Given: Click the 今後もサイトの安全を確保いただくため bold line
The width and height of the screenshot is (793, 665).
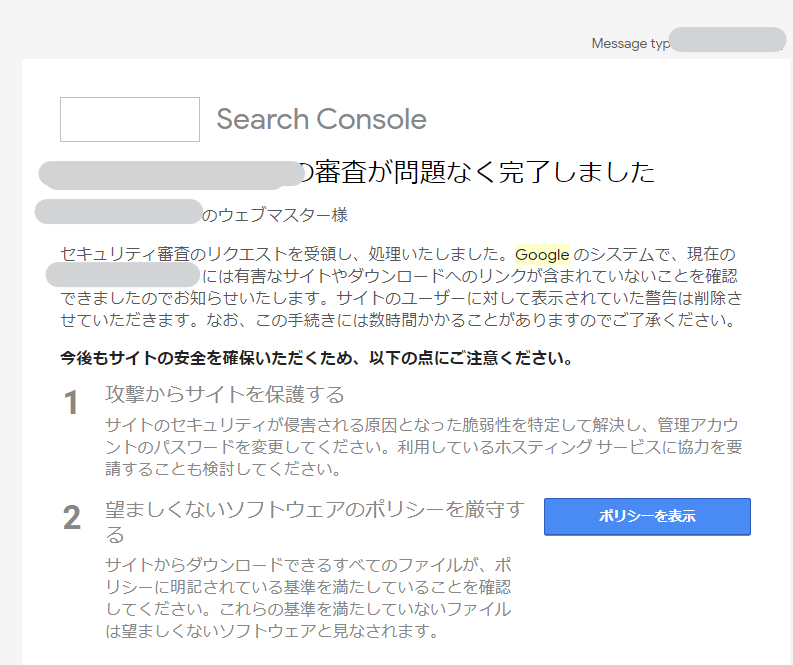Looking at the screenshot, I should (316, 358).
